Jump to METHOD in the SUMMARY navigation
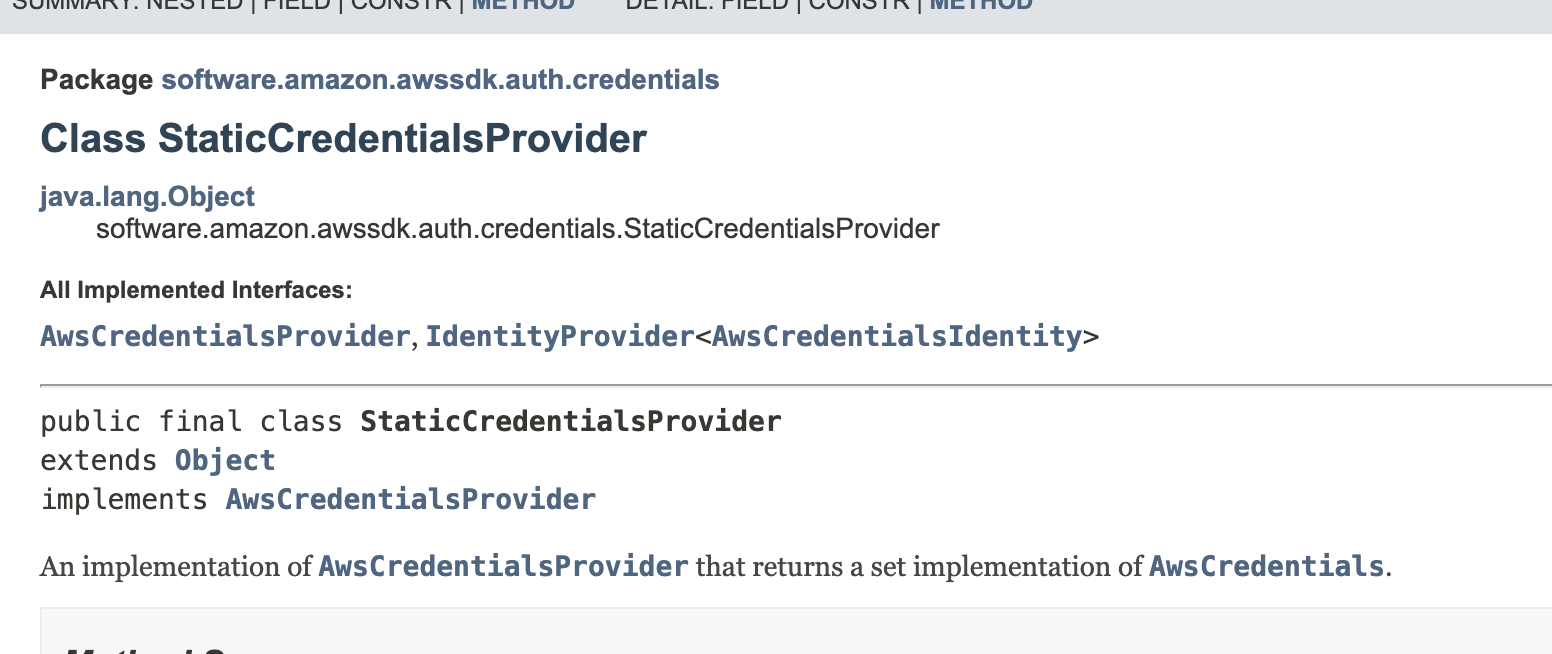 pos(523,5)
